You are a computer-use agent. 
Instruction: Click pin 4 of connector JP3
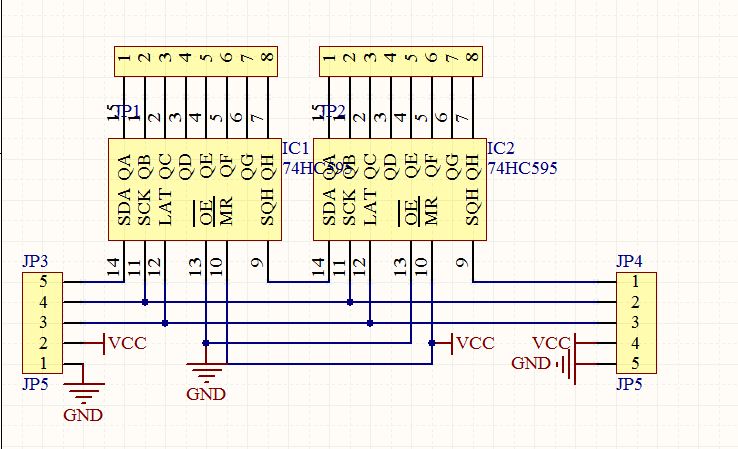(43, 302)
